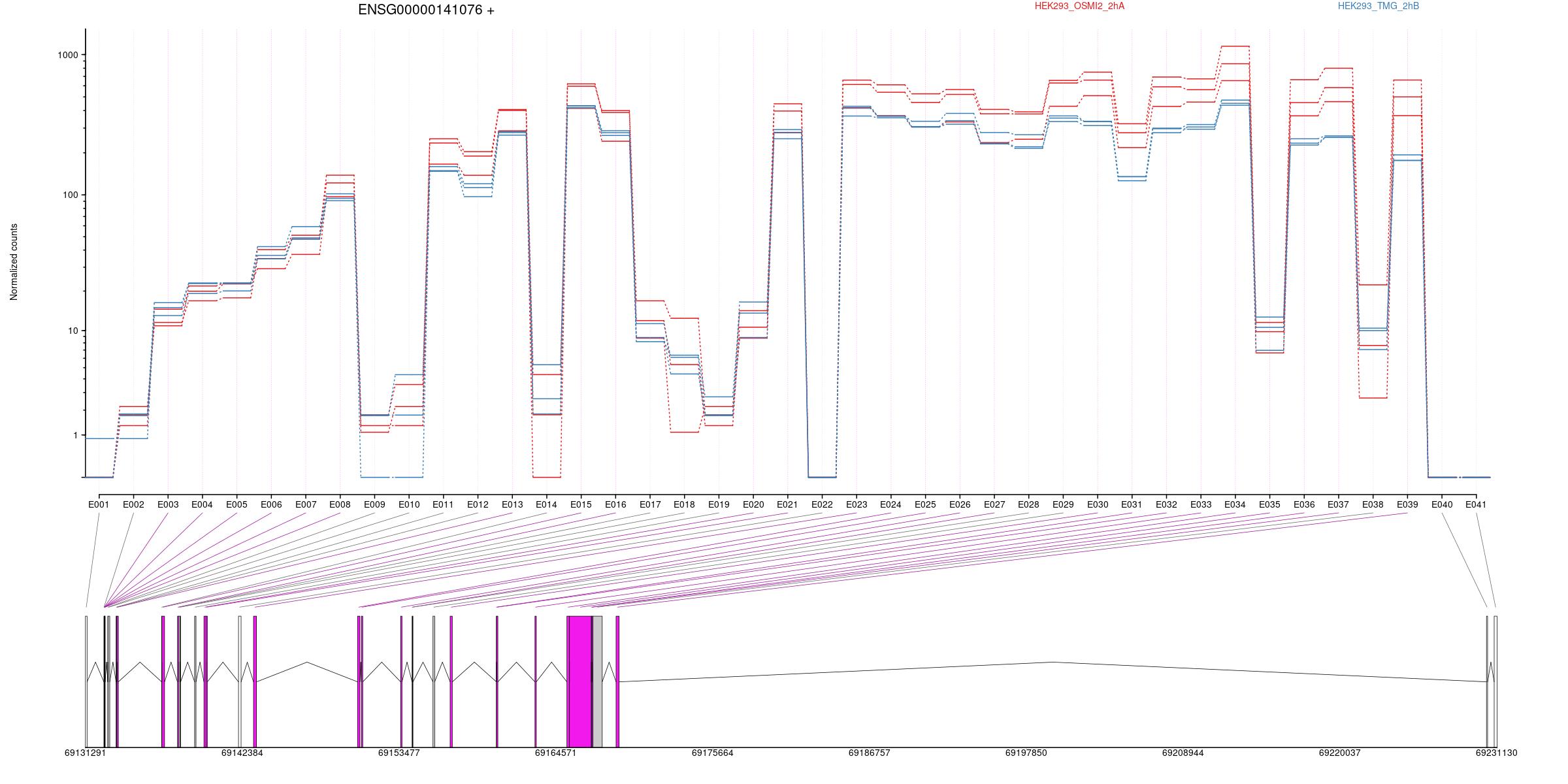
Task: Click the 1 y-axis tick label
Action: point(76,435)
